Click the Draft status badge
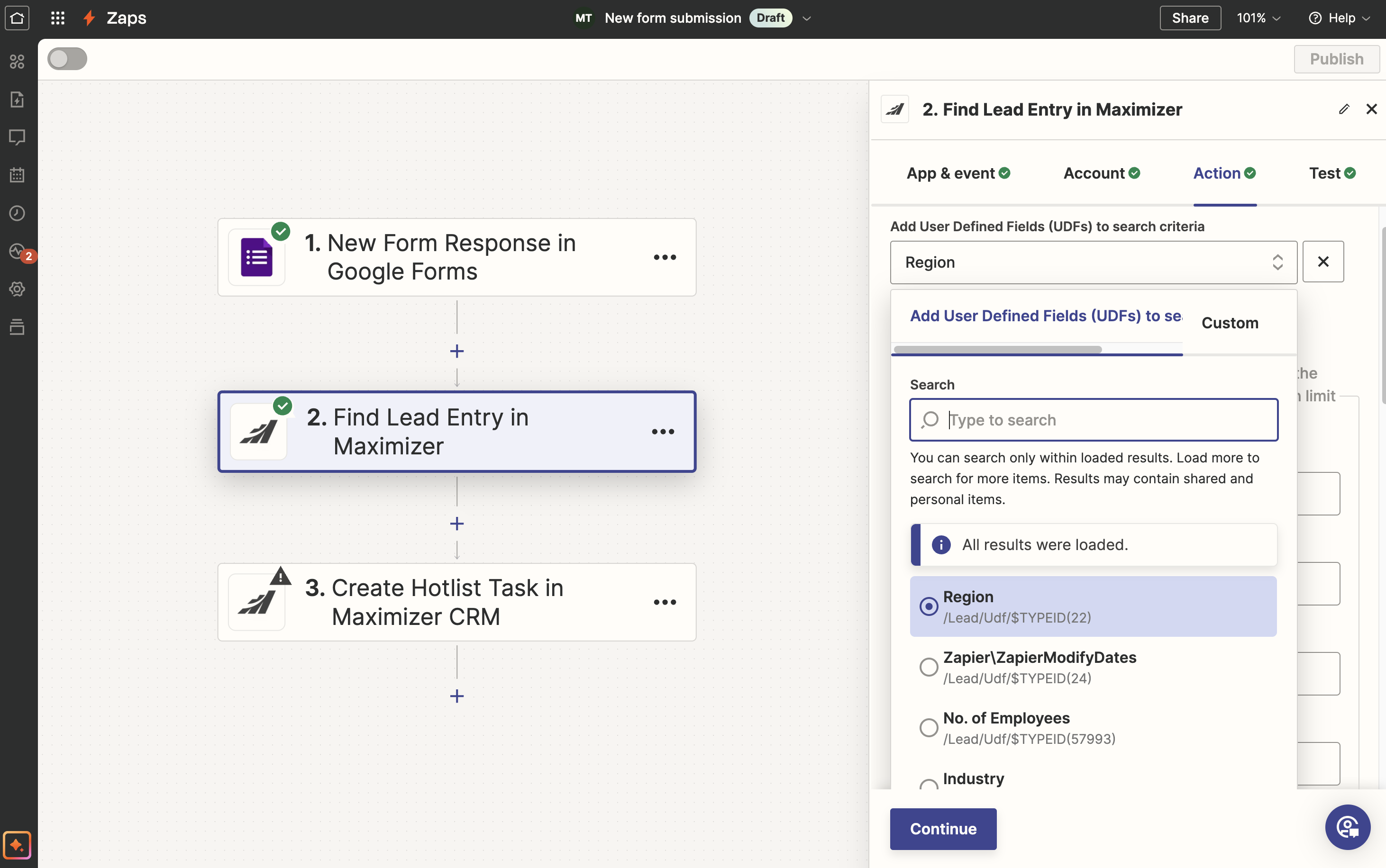The image size is (1386, 868). pyautogui.click(x=771, y=18)
